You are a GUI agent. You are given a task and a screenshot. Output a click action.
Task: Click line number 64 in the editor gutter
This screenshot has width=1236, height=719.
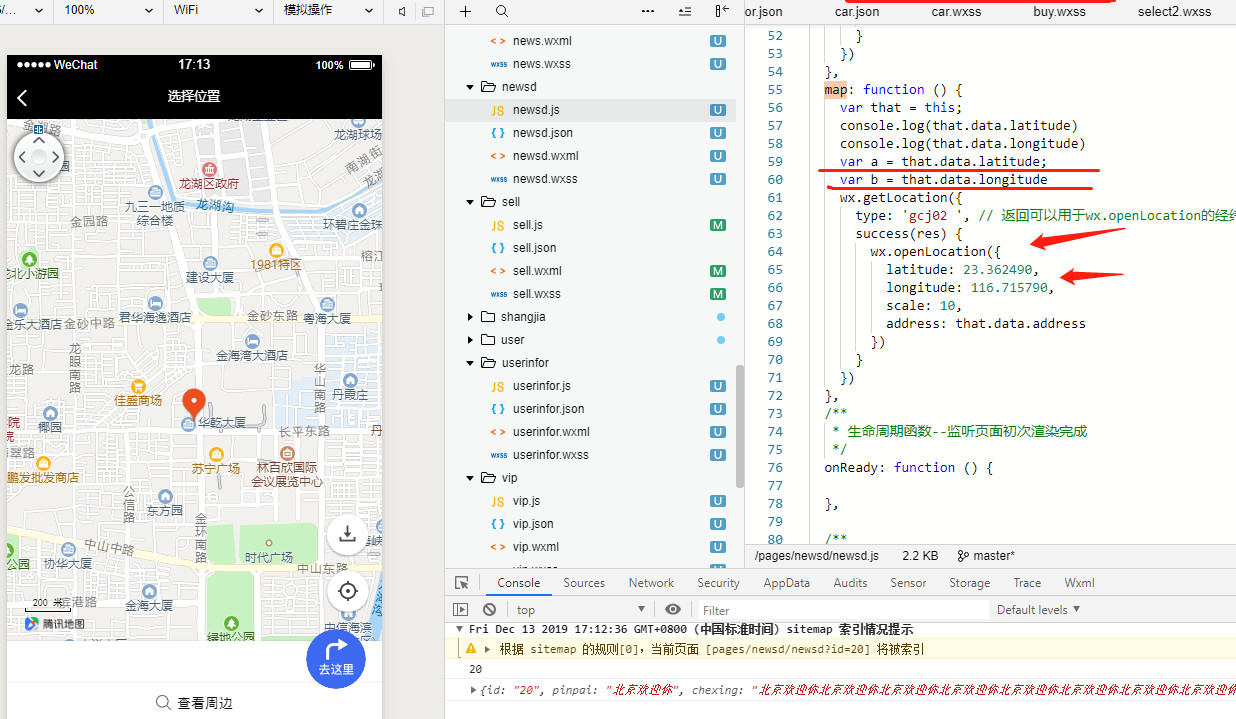(x=775, y=252)
